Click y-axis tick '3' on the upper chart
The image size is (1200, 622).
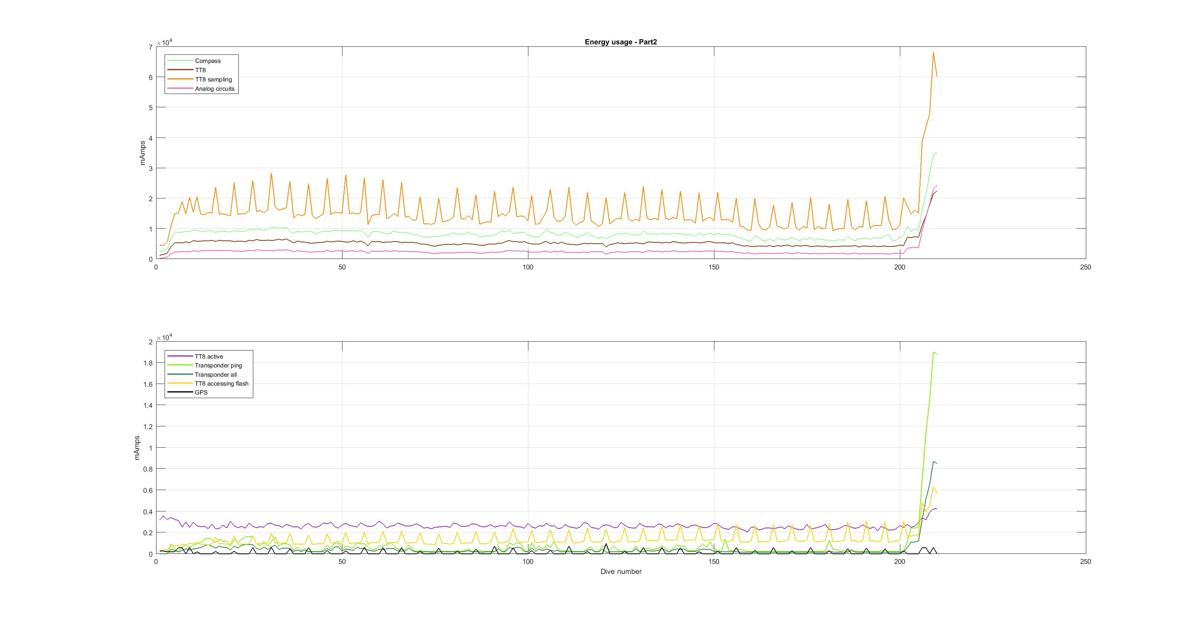coord(150,168)
